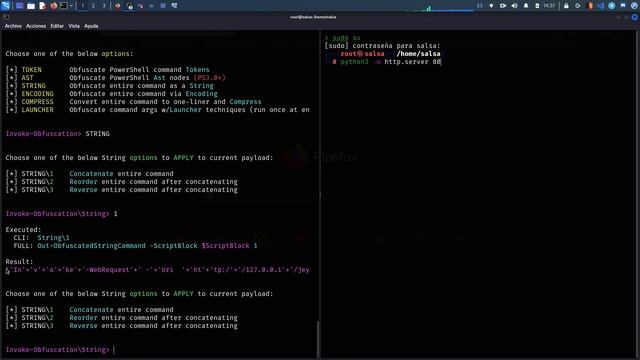Image resolution: width=640 pixels, height=360 pixels.
Task: Open the file manager launcher in panel
Action: click(x=31, y=6)
